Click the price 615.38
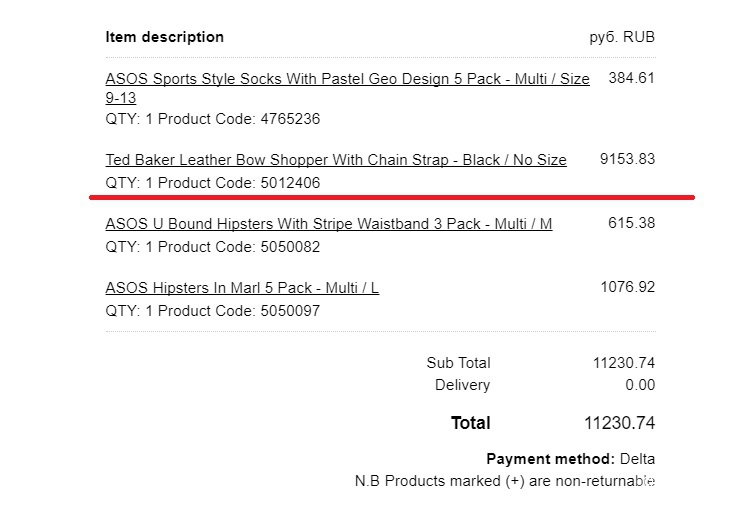Screen dimensions: 734x516 point(631,223)
